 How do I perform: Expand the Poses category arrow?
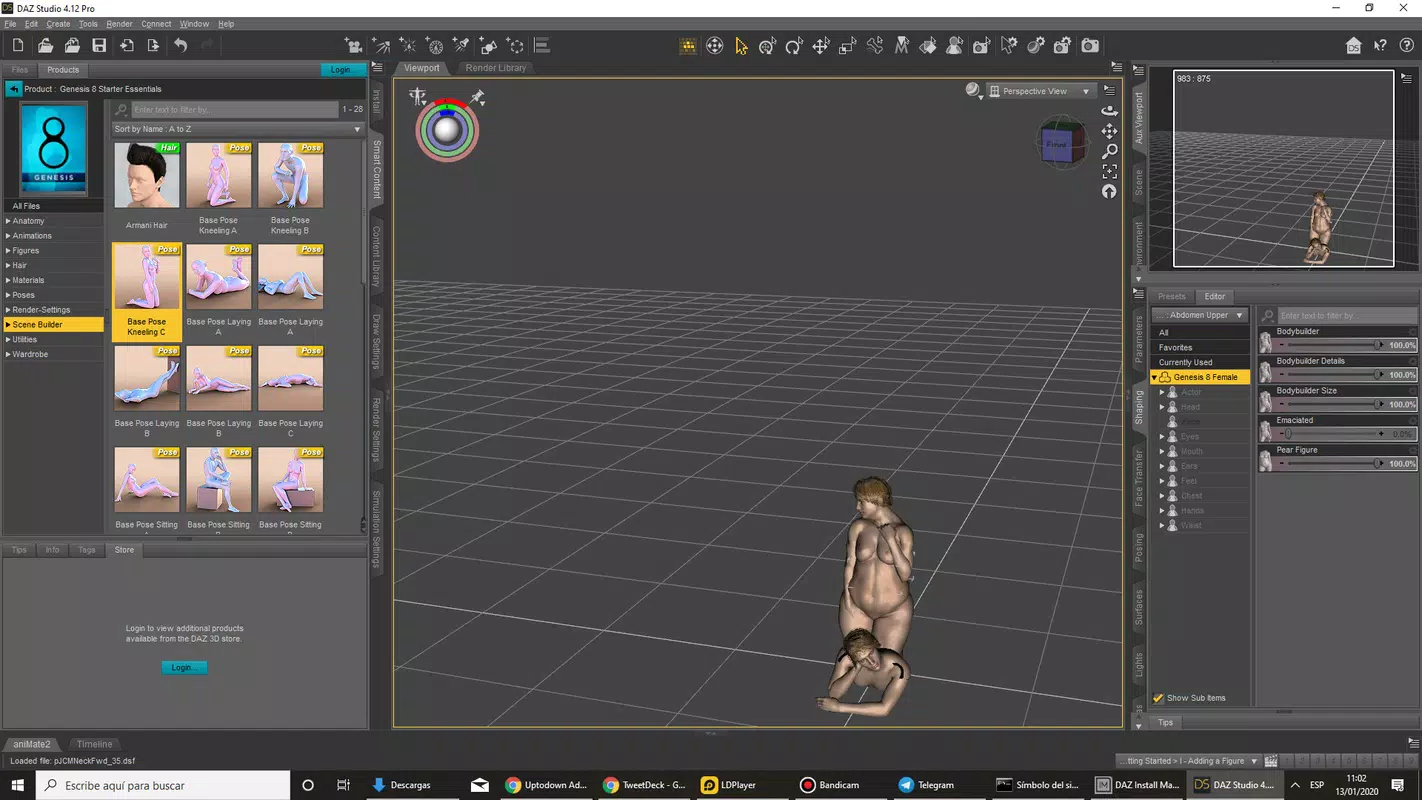click(x=8, y=295)
